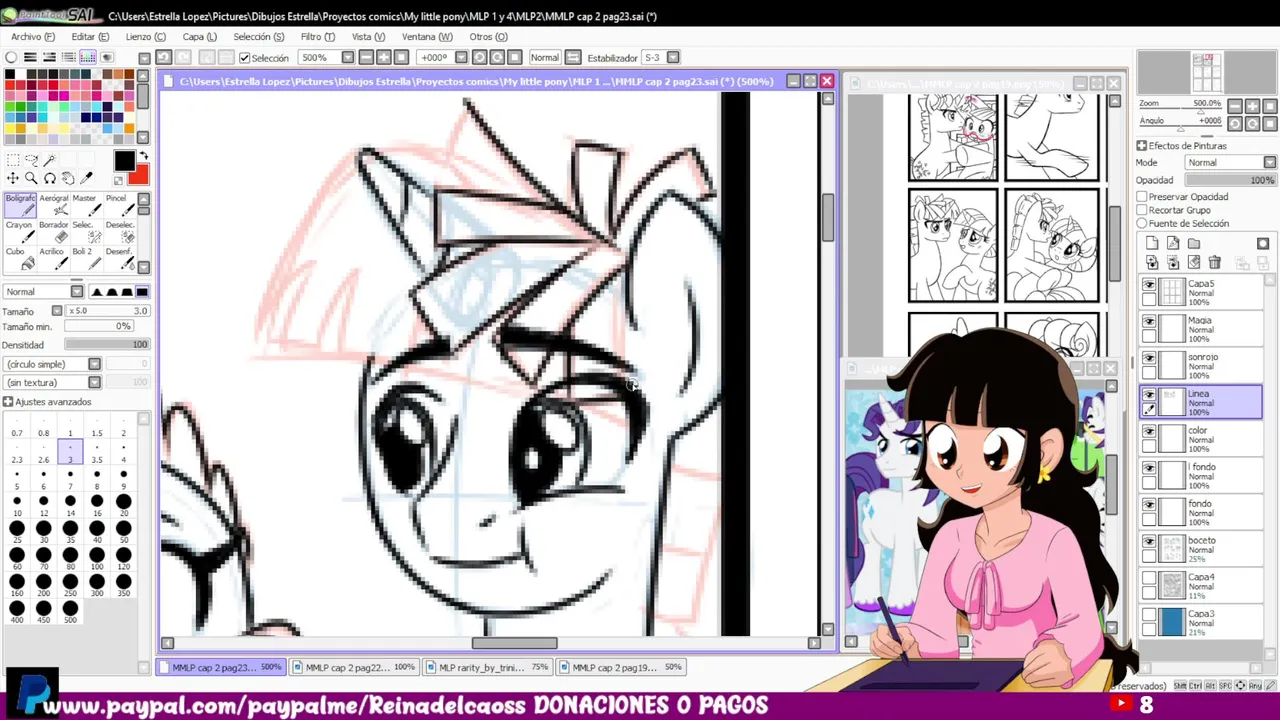Choose the Boli 2 pen

click(x=86, y=259)
